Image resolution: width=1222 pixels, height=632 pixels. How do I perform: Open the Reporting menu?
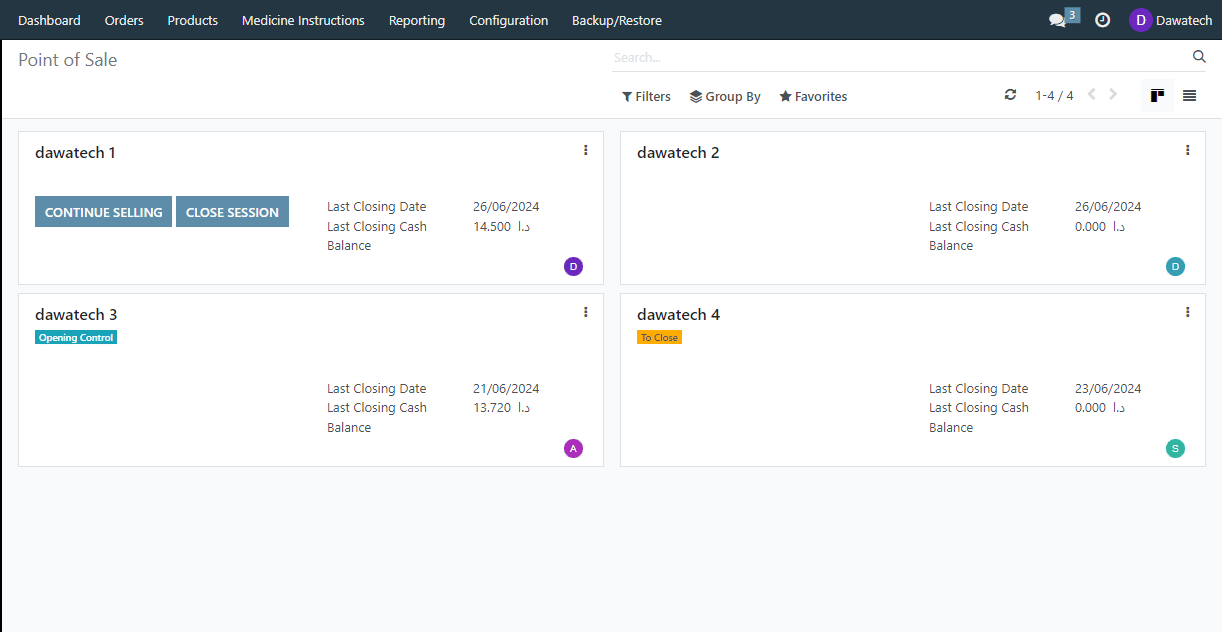click(417, 20)
